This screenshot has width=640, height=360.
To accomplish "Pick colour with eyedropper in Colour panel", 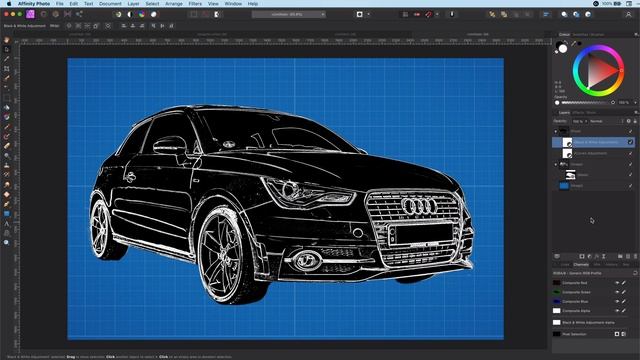I will point(573,43).
